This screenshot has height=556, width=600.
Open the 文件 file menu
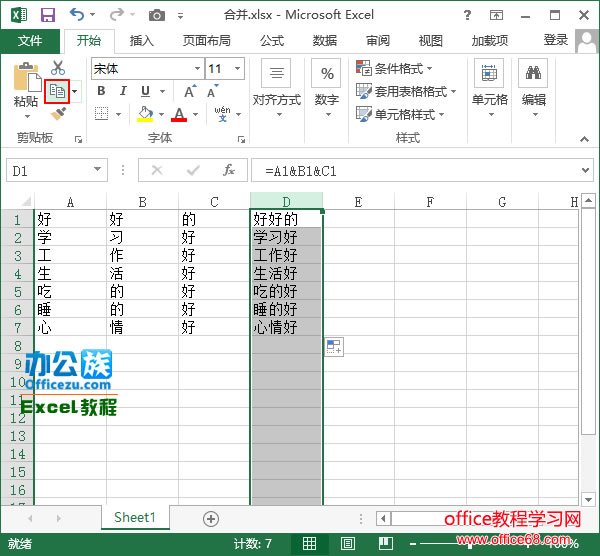tap(30, 41)
